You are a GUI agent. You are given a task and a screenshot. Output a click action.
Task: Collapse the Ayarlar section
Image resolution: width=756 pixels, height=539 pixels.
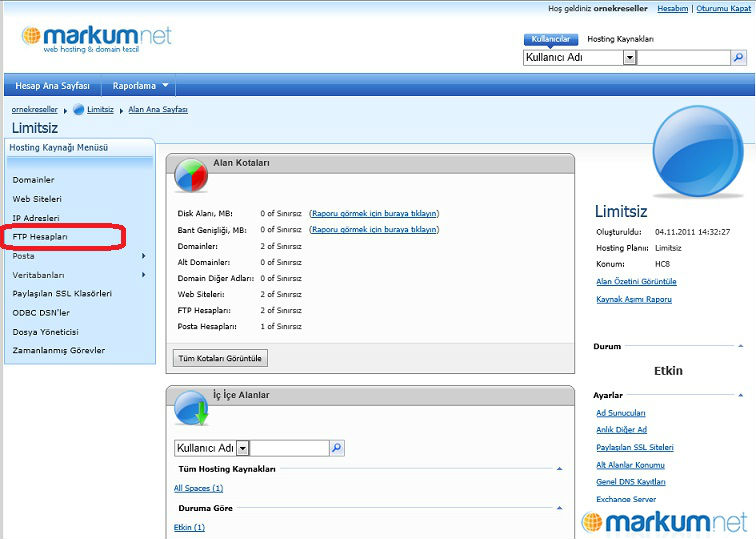741,395
